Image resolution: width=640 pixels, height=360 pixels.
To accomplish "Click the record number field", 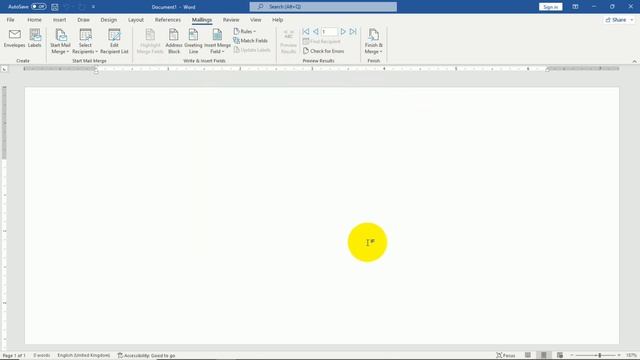I will click(329, 31).
